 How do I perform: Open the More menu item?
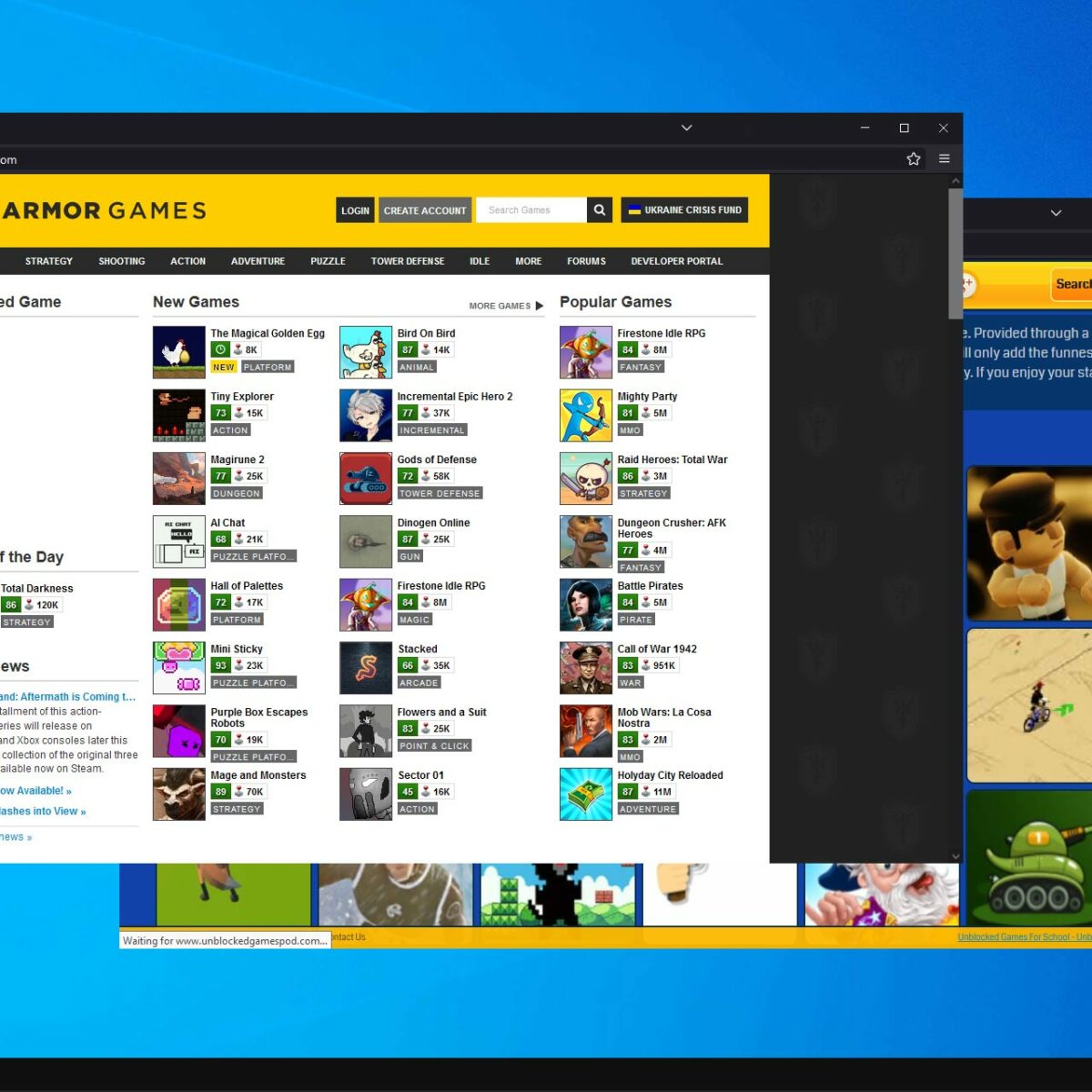click(529, 261)
